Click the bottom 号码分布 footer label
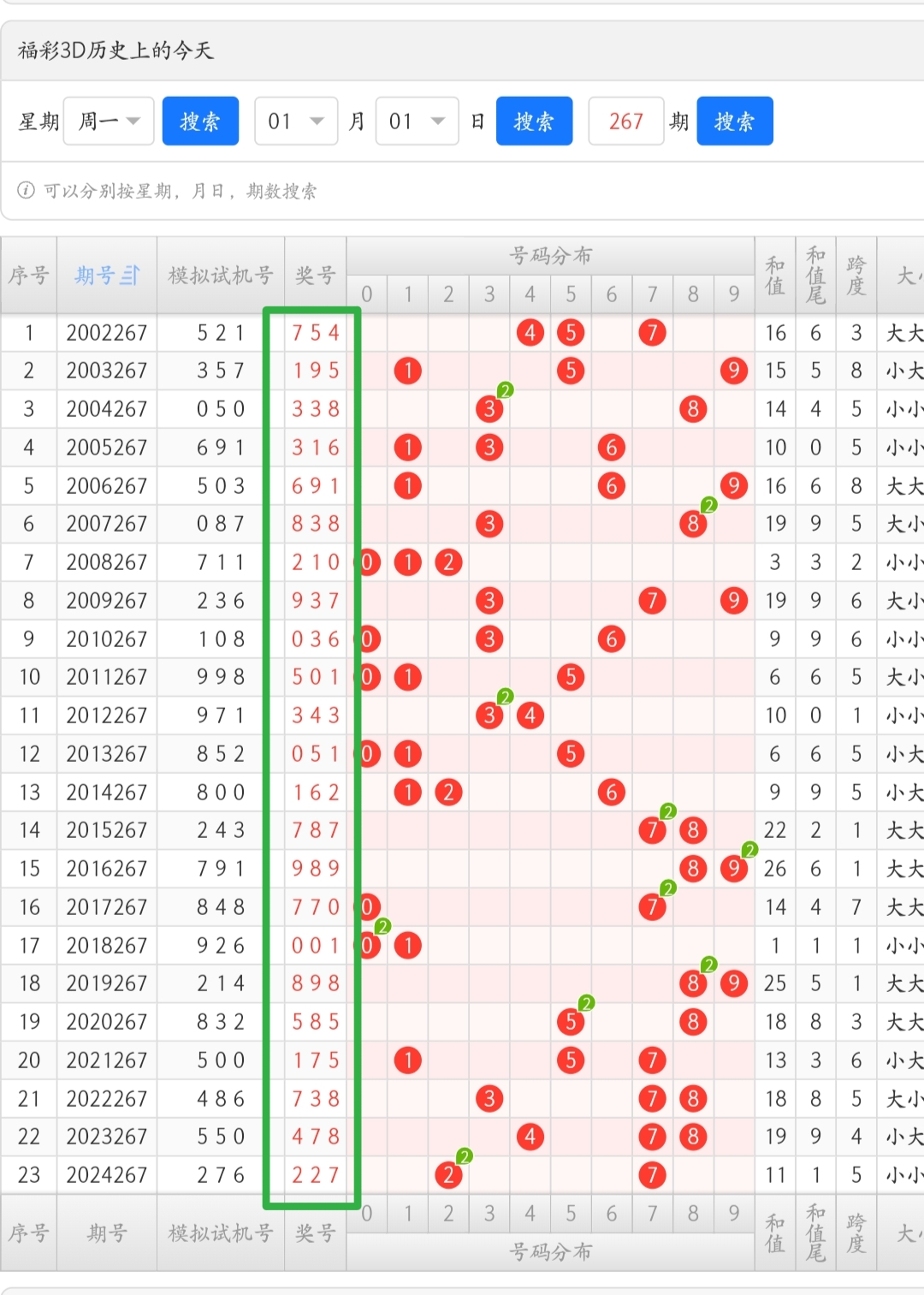The height and width of the screenshot is (1295, 924). point(550,1251)
